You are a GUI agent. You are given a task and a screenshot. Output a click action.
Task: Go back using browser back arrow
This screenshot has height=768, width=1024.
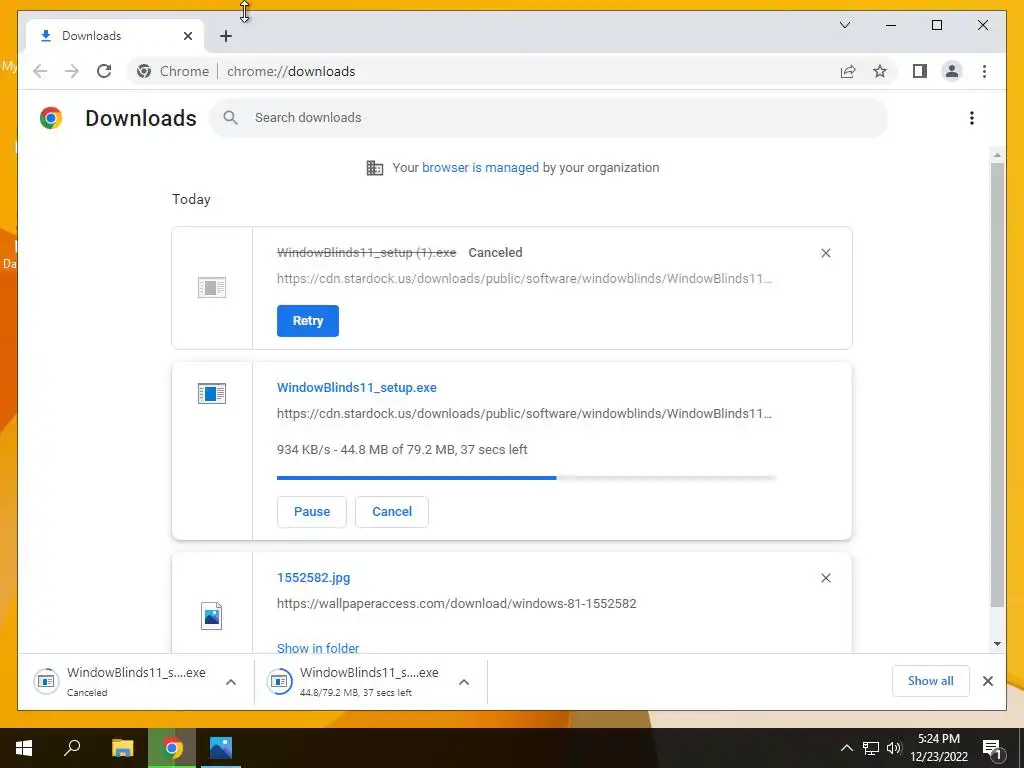[40, 71]
